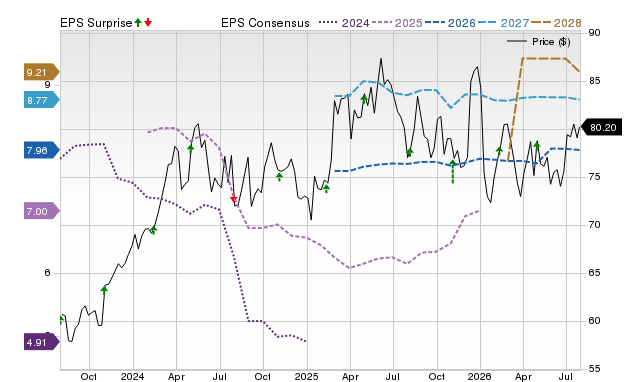Click the black 80.20 current price tag
Viewport: 640px width, 382px height.
click(x=602, y=127)
